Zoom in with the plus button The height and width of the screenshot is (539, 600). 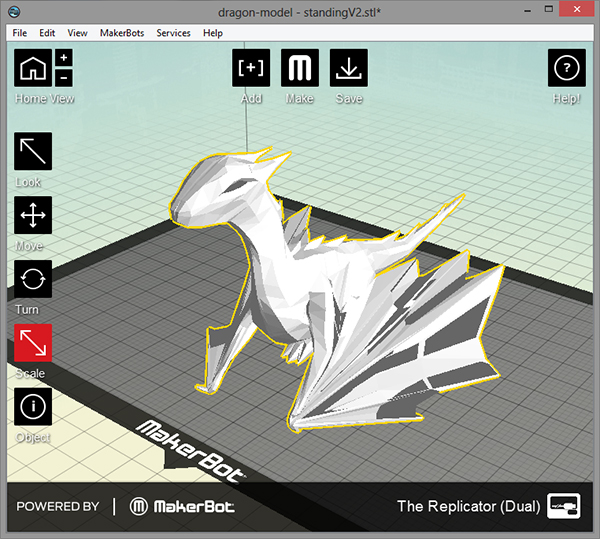(x=64, y=58)
